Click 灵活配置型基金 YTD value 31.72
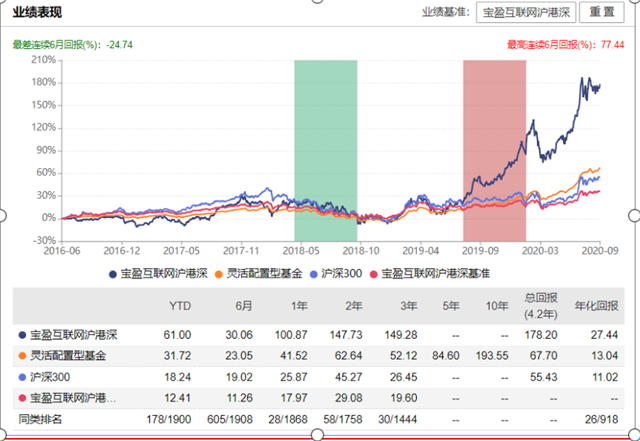Viewport: 640px width, 441px height. (177, 356)
